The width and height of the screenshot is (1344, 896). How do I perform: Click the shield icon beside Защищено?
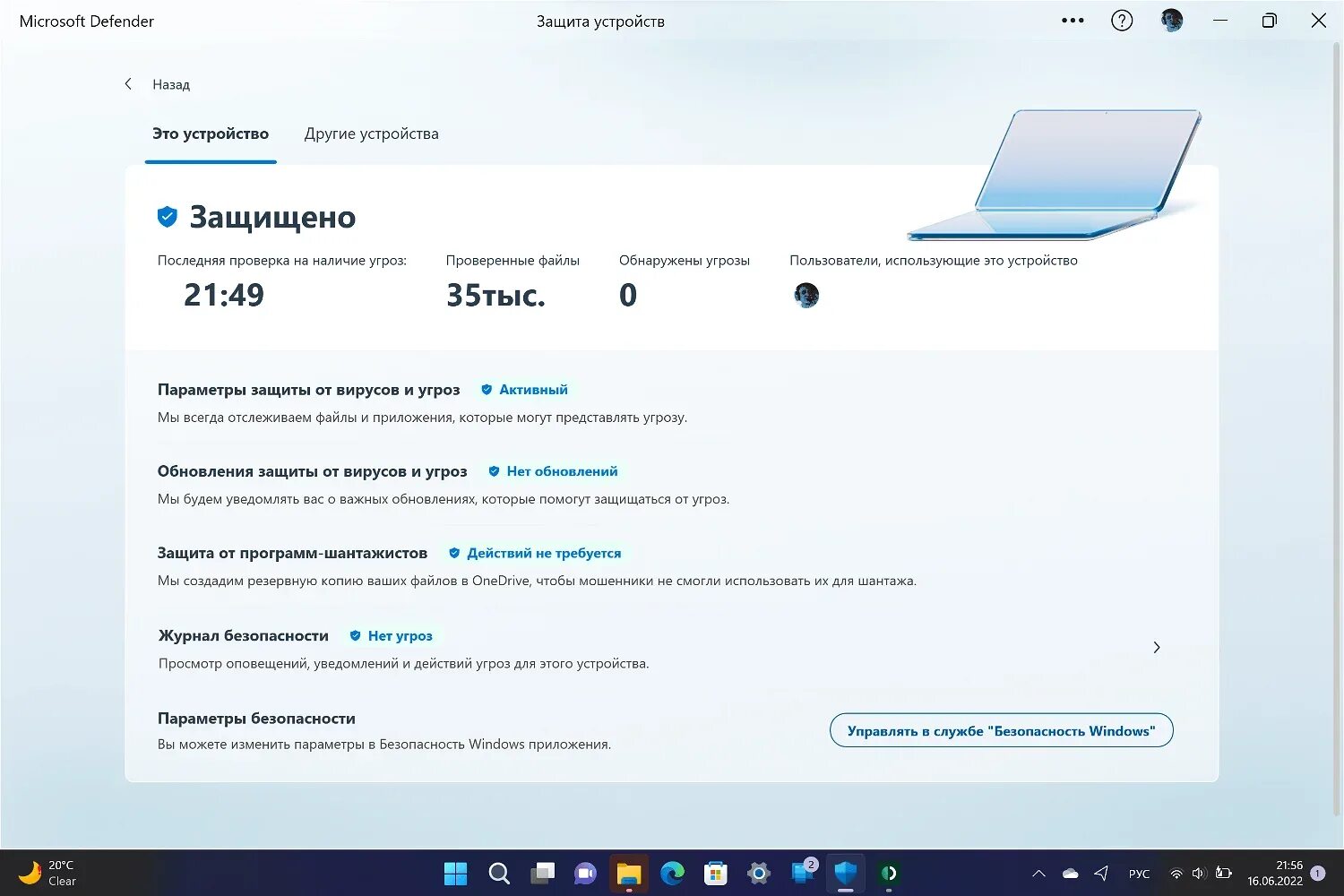pos(168,216)
